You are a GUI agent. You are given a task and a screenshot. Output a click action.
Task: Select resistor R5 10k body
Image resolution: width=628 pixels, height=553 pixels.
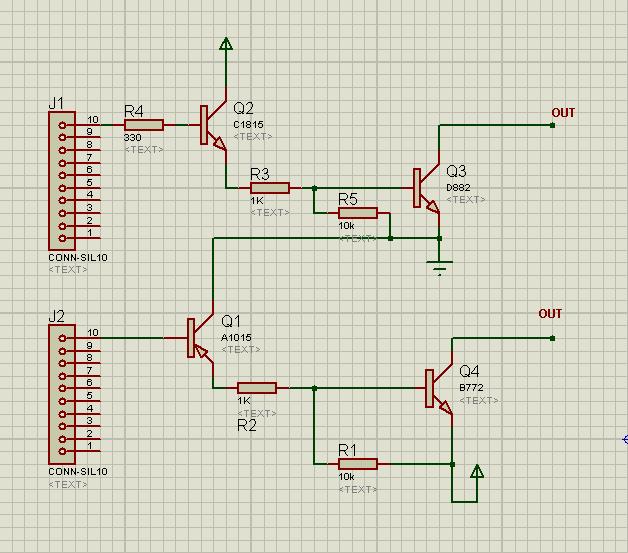coord(358,213)
